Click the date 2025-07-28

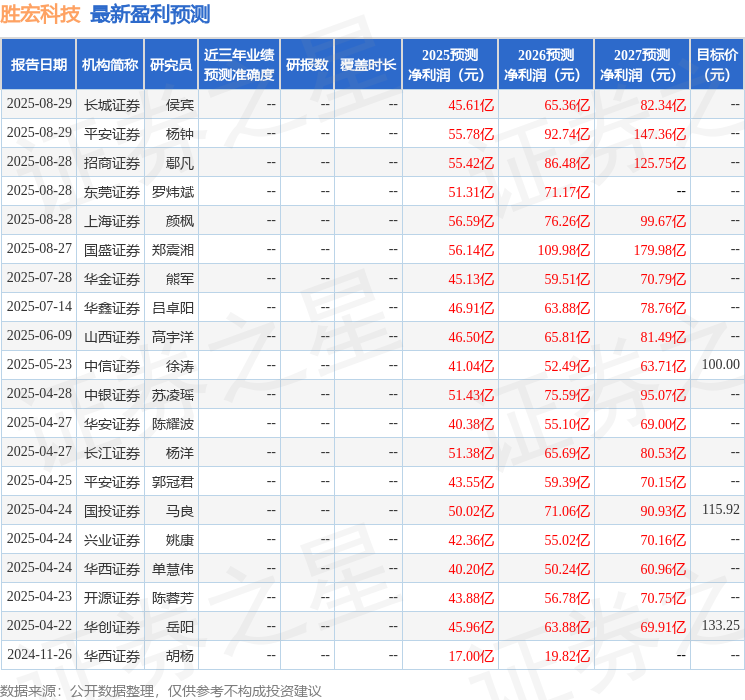(39, 278)
